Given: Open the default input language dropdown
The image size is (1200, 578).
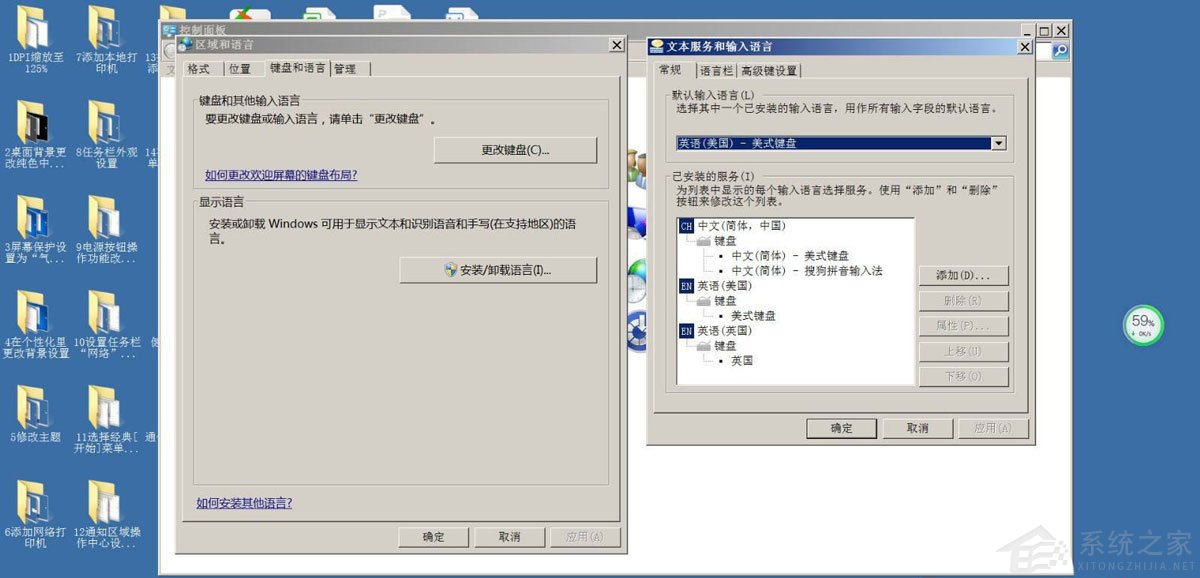Looking at the screenshot, I should coord(998,142).
